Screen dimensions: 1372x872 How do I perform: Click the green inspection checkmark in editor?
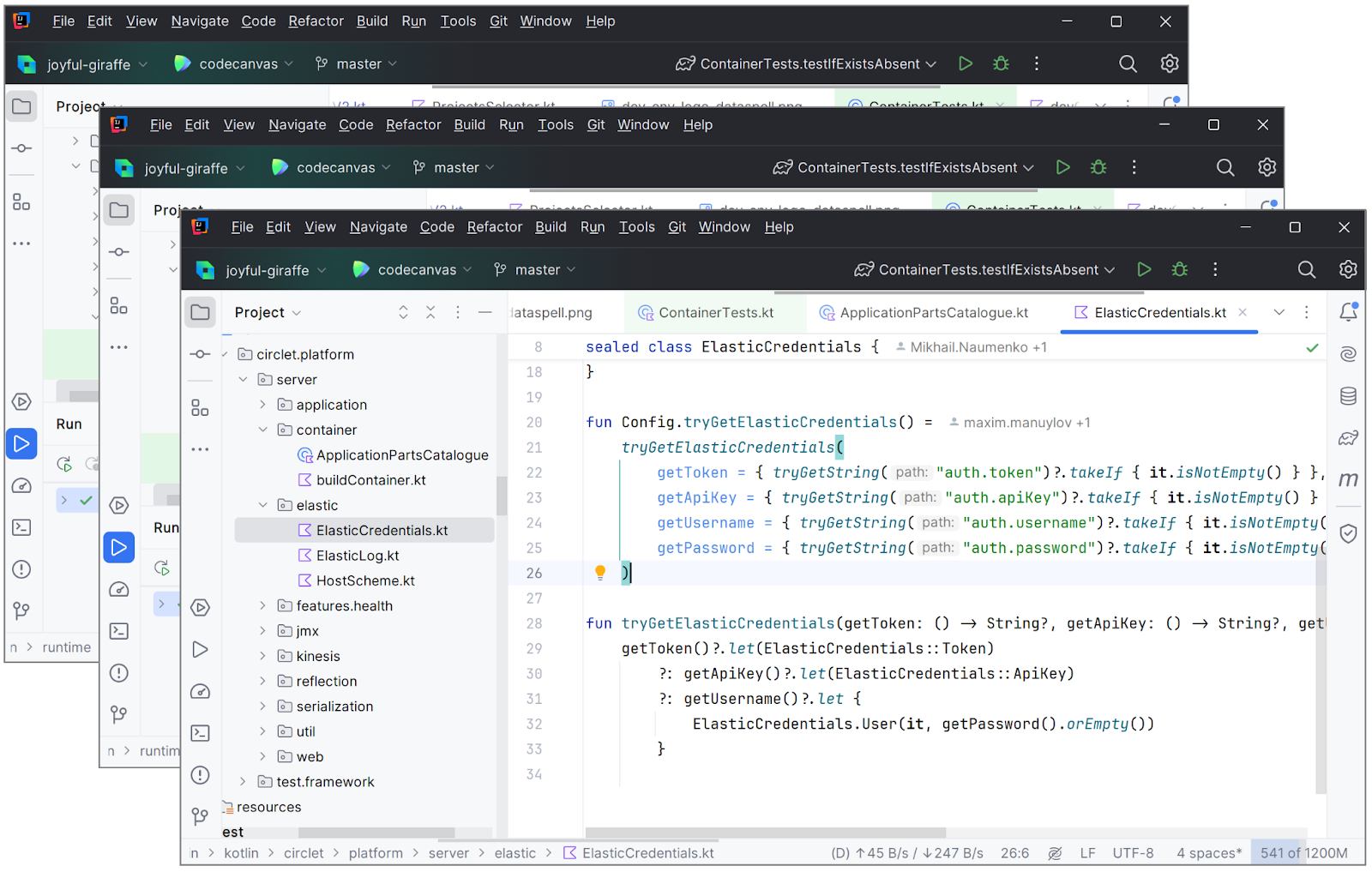1312,347
